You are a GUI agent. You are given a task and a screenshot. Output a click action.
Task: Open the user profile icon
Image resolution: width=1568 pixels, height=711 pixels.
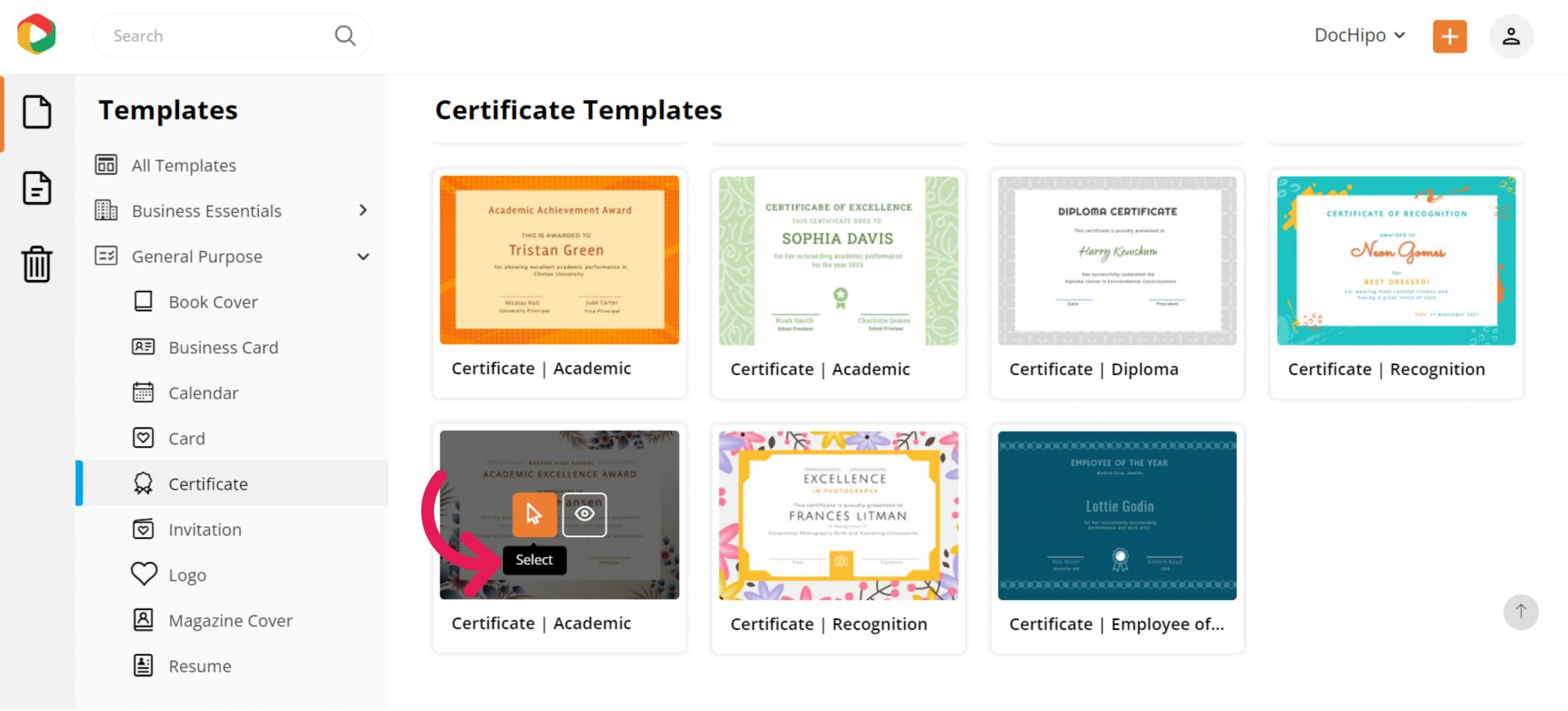[1510, 37]
